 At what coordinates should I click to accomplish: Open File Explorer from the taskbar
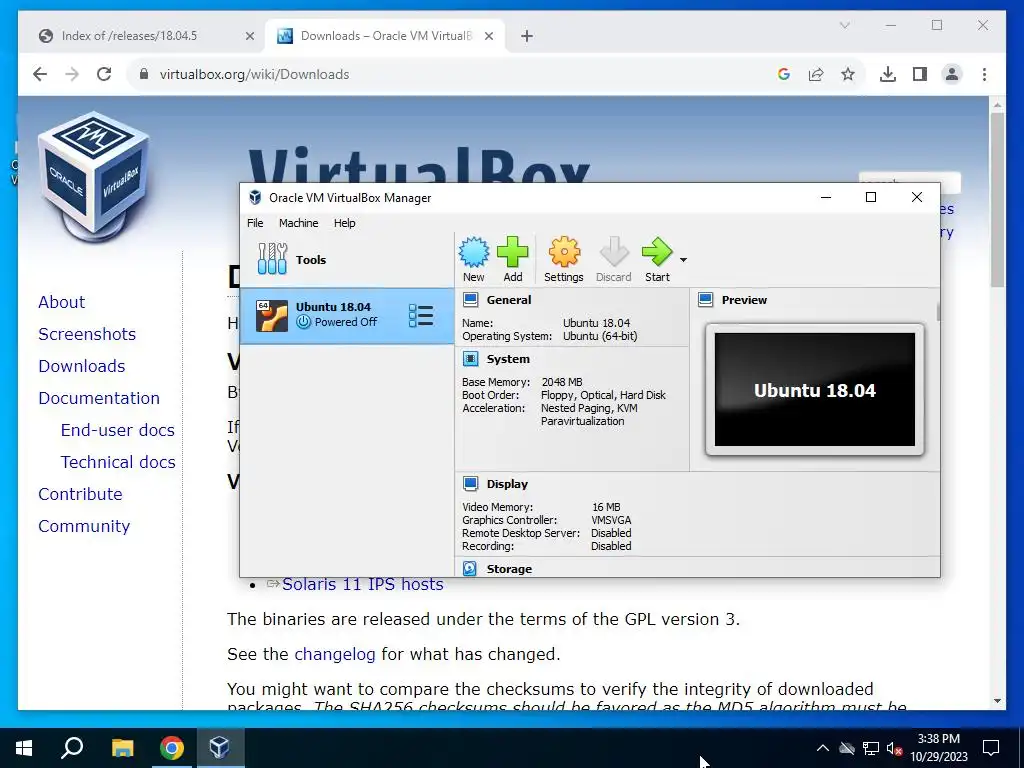coord(122,748)
